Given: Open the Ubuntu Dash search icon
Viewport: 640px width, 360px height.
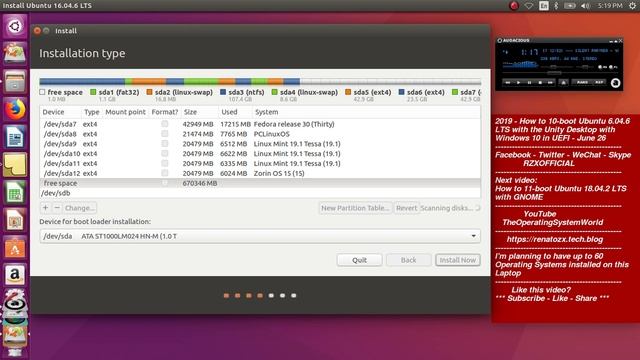Looking at the screenshot, I should [15, 27].
